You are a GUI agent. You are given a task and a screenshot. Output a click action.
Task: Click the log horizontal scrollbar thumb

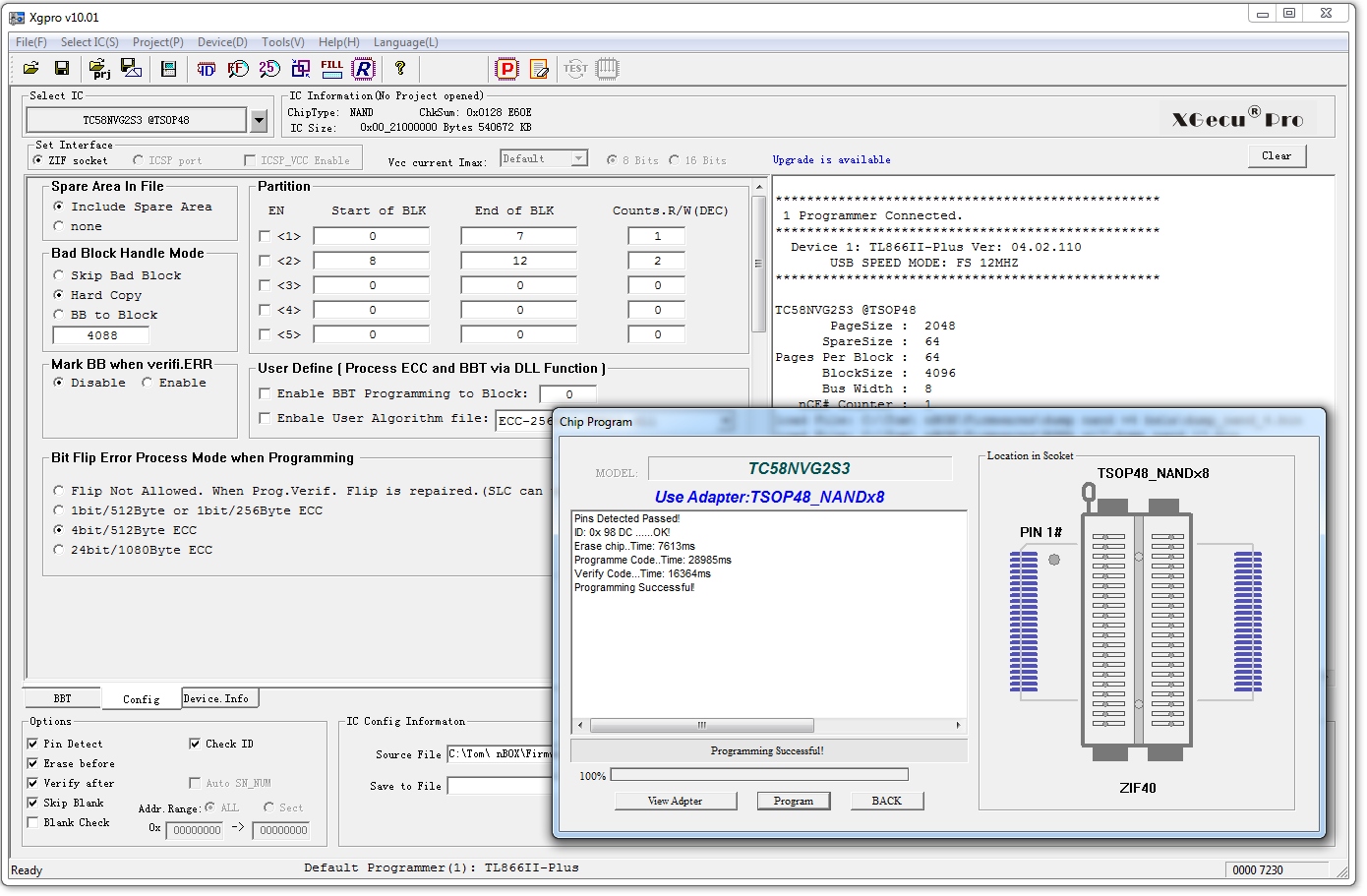[x=701, y=725]
